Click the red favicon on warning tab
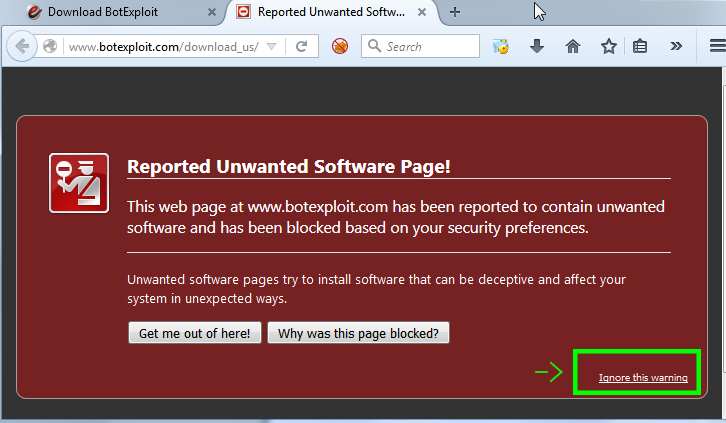 point(243,12)
